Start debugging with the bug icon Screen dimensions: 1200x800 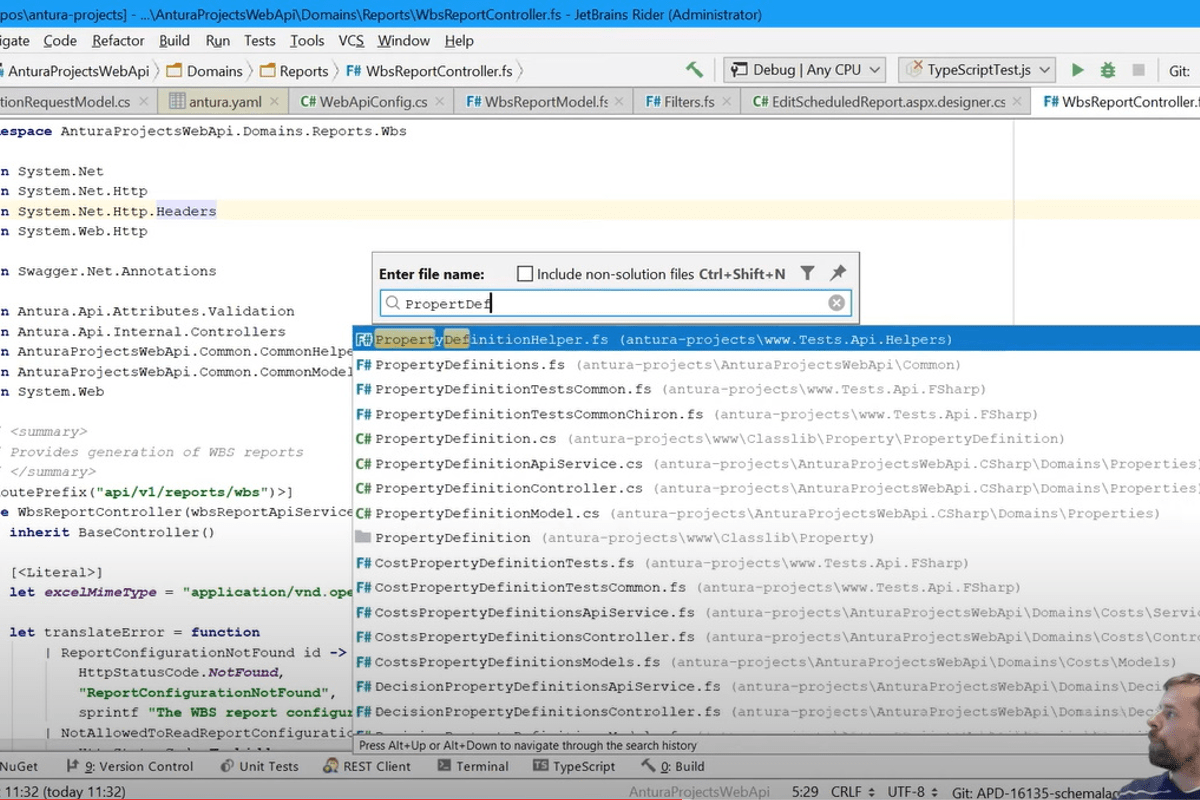point(1107,70)
